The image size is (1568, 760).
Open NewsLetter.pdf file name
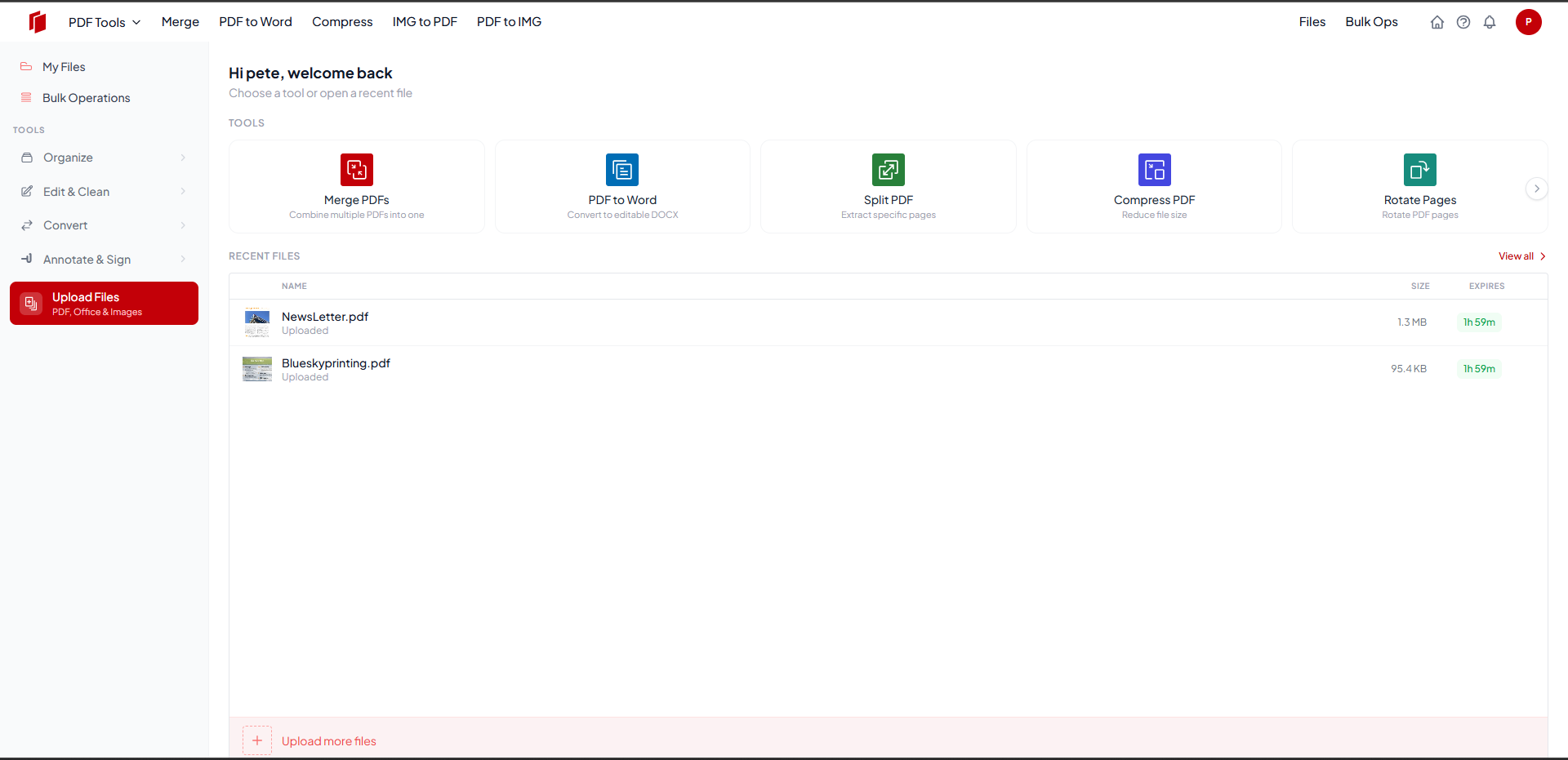click(x=325, y=317)
